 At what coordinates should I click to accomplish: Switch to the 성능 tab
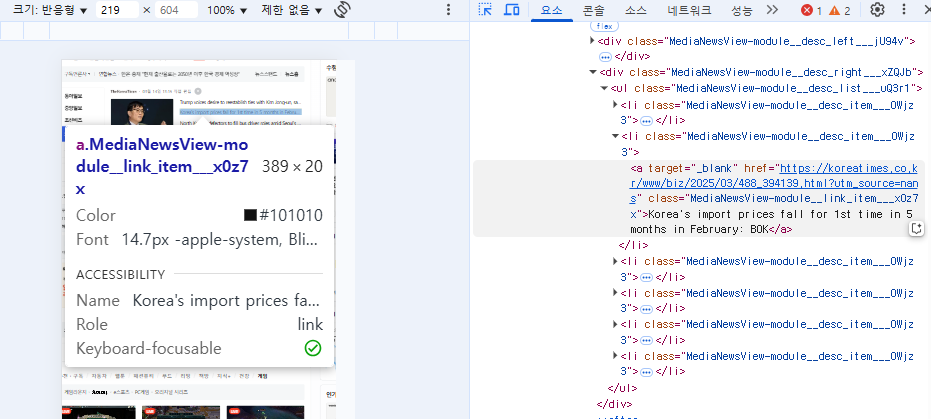(x=741, y=10)
